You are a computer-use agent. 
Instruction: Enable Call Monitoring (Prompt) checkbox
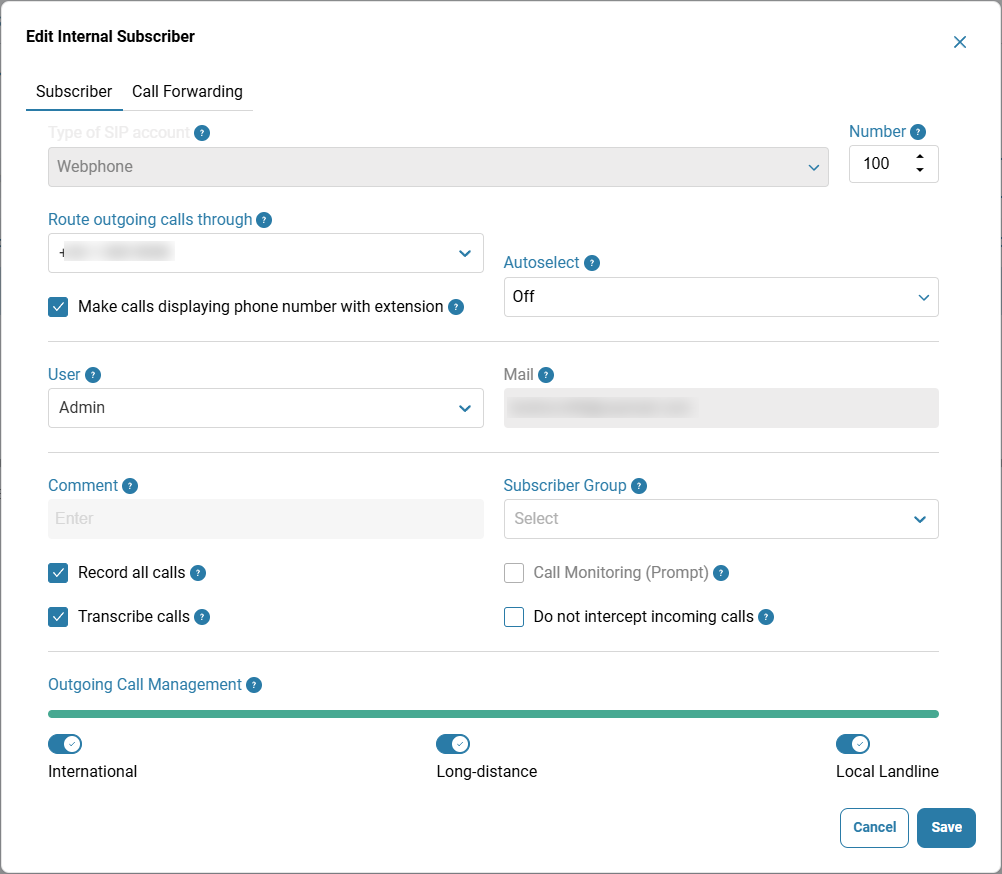(x=514, y=573)
